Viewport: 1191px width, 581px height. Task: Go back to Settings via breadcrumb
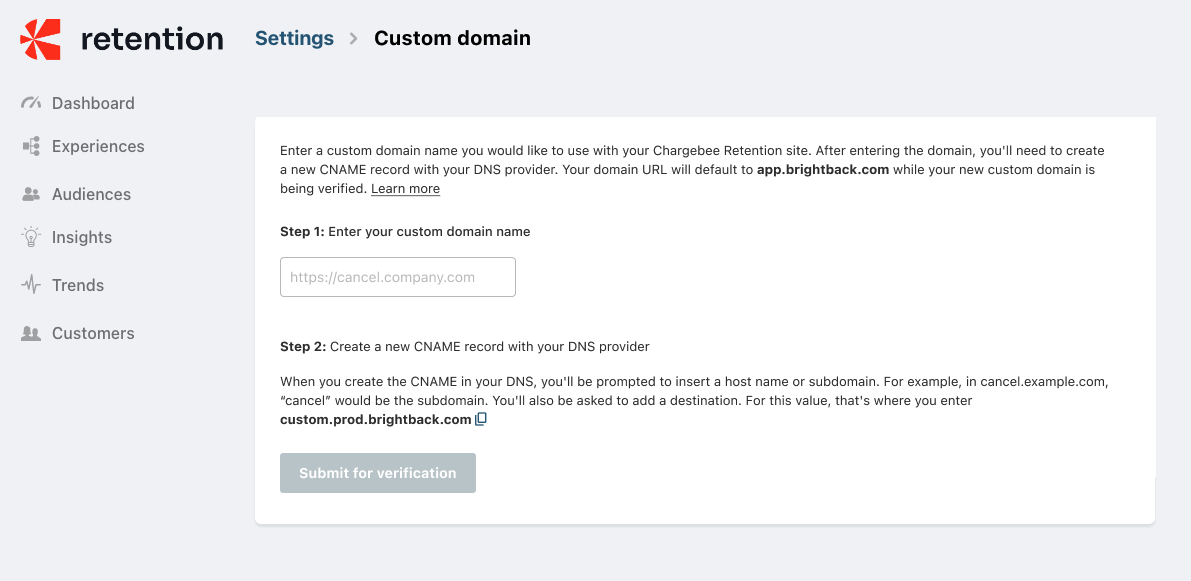[x=294, y=38]
